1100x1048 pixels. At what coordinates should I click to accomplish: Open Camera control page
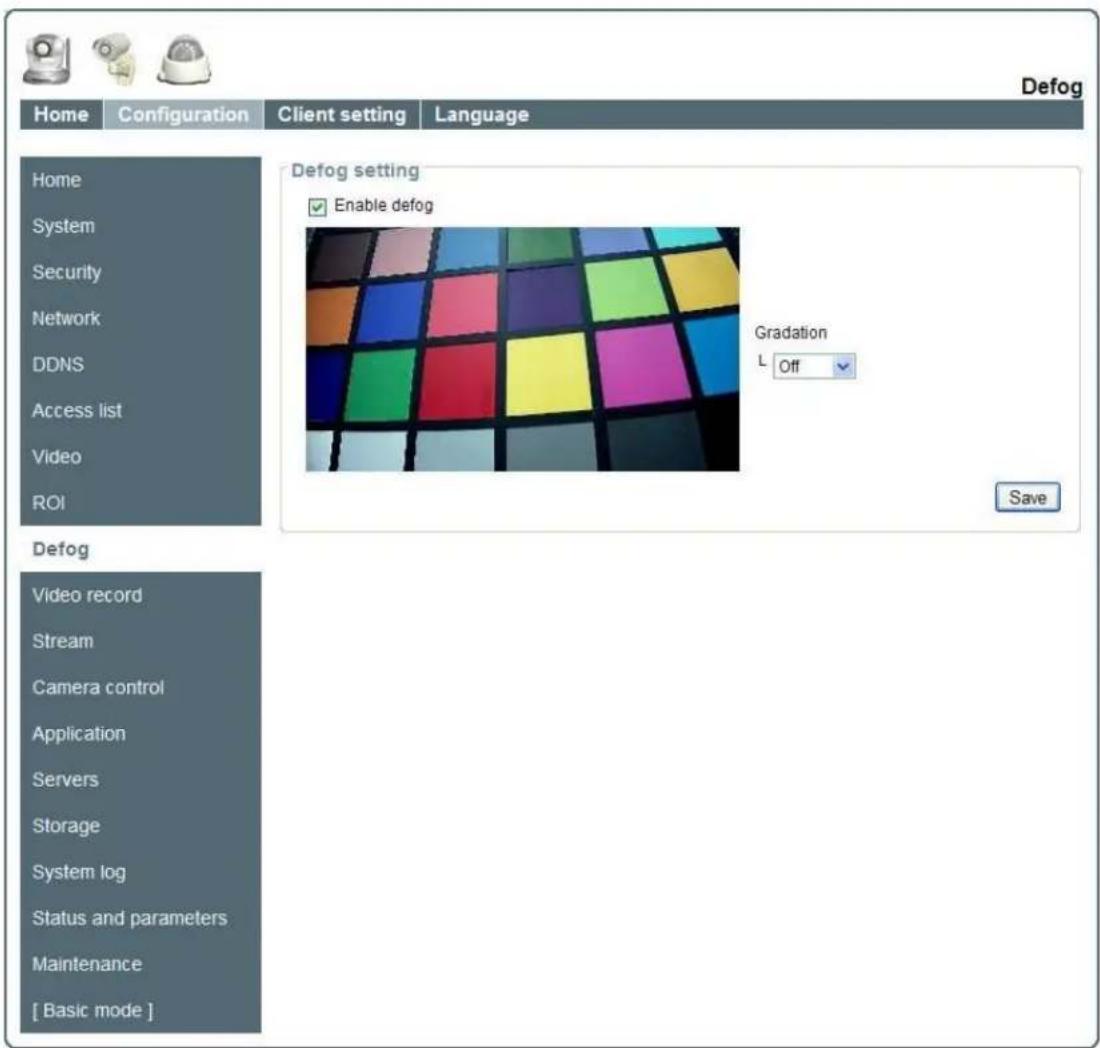click(140, 687)
